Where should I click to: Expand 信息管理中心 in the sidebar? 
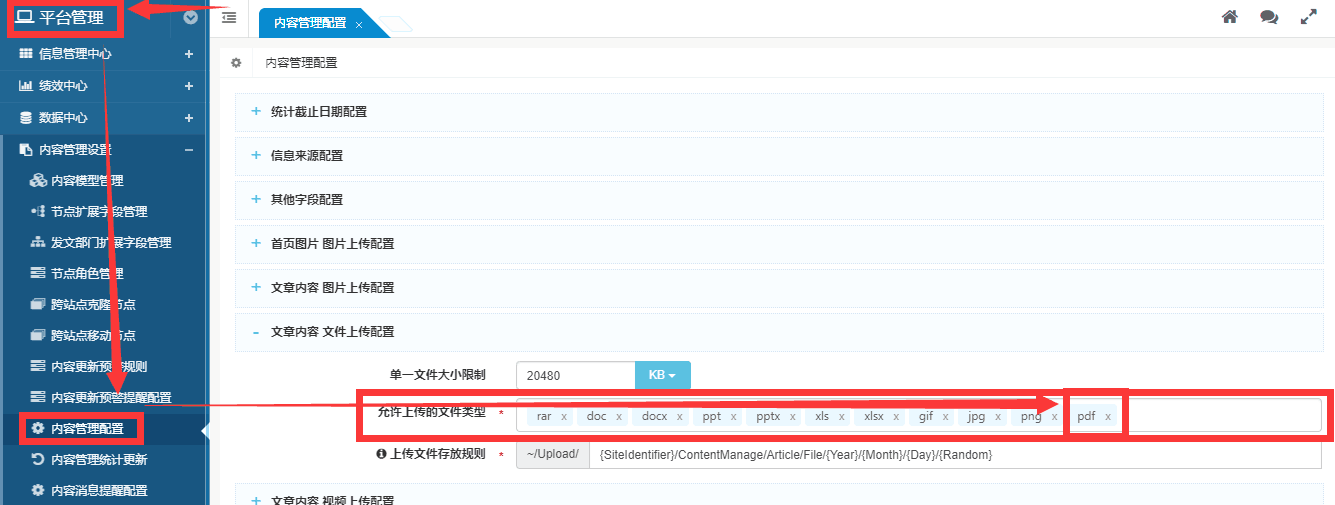click(x=188, y=54)
